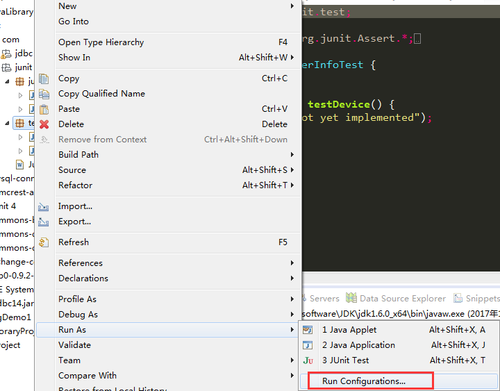This screenshot has width=500, height=391.
Task: Click submenu arrow next to Build Path
Action: point(292,155)
